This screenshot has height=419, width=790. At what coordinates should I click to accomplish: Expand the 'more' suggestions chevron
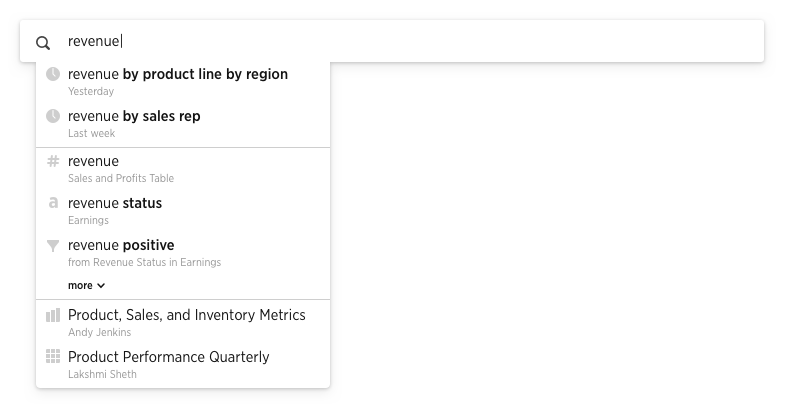101,286
